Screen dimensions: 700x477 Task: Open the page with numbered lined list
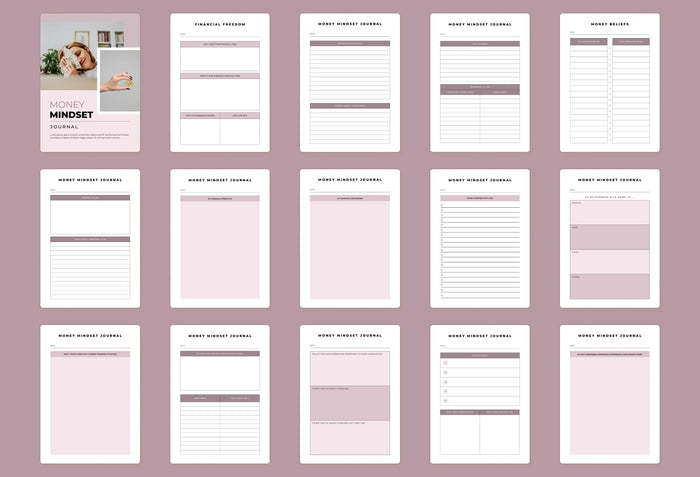point(480,238)
